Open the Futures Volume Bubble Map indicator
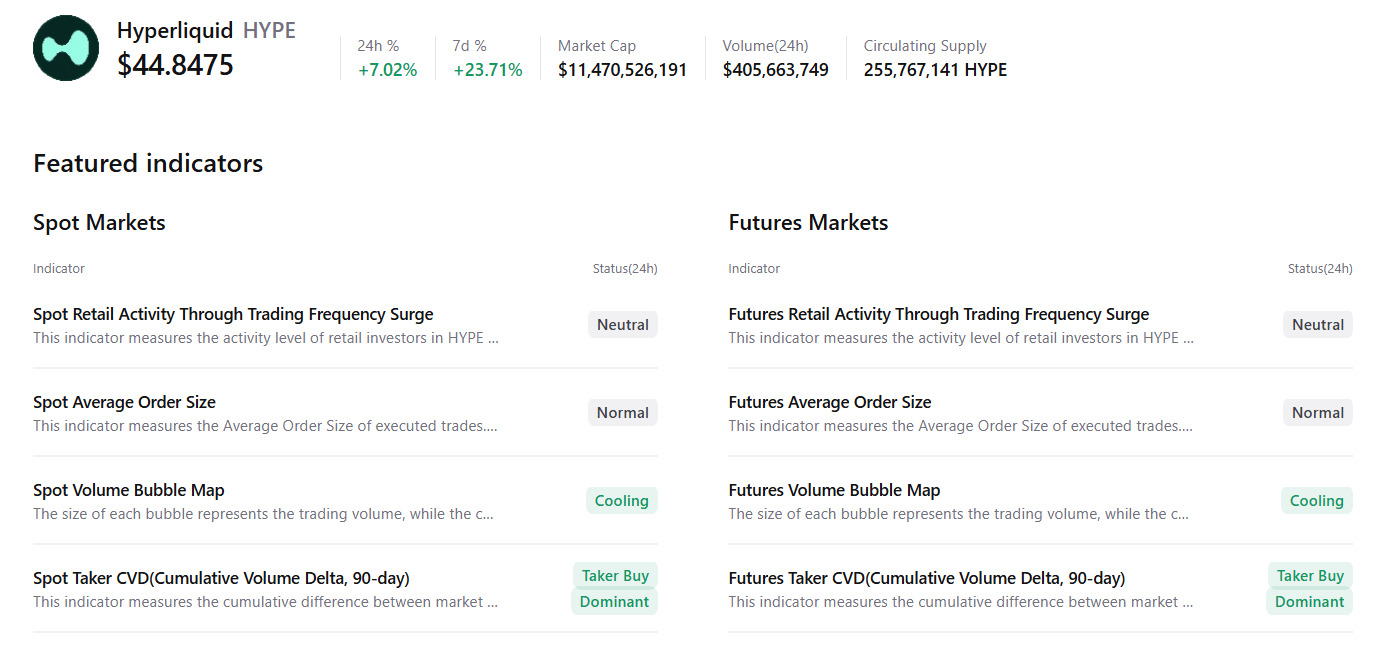 pyautogui.click(x=834, y=490)
